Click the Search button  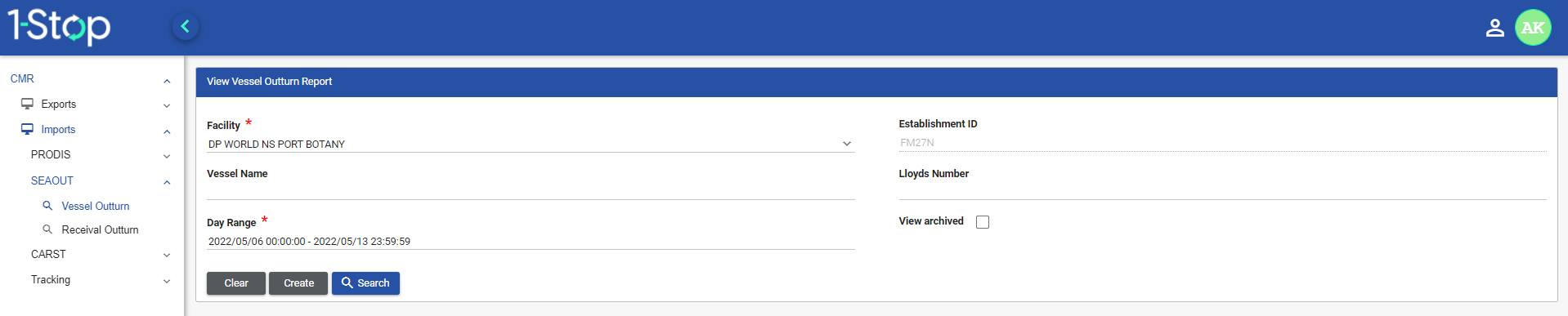365,283
